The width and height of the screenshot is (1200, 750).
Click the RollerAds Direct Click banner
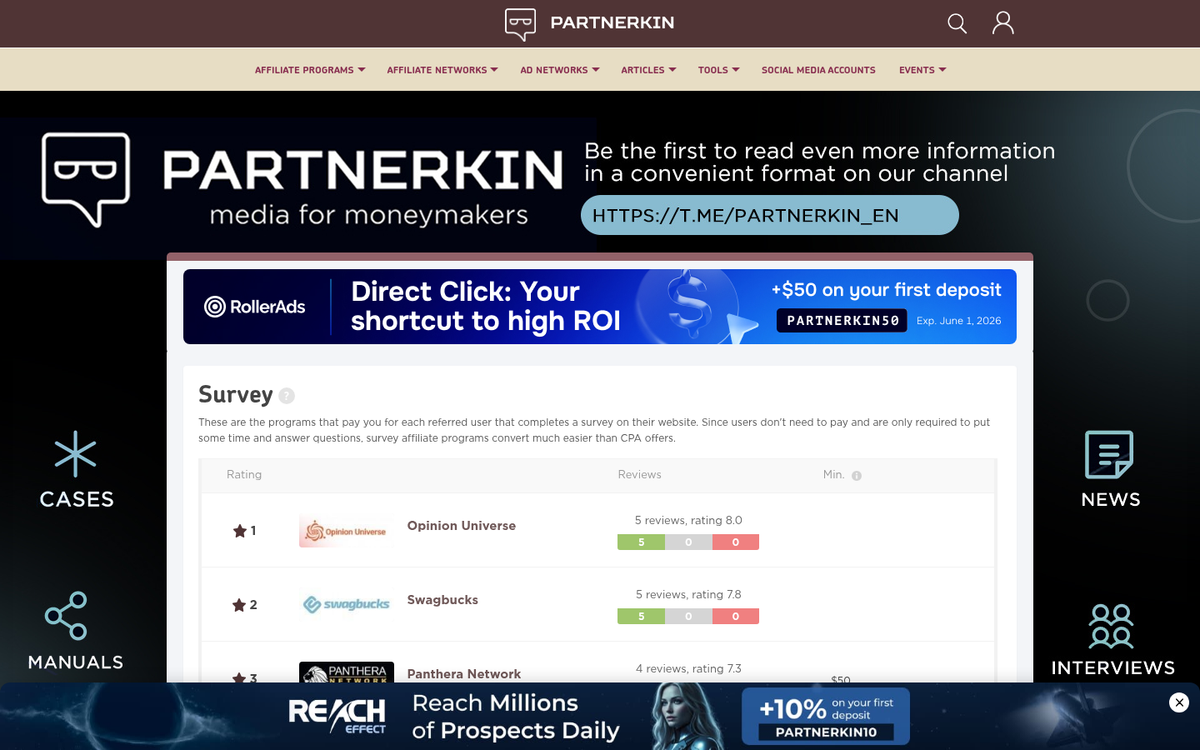pos(599,306)
